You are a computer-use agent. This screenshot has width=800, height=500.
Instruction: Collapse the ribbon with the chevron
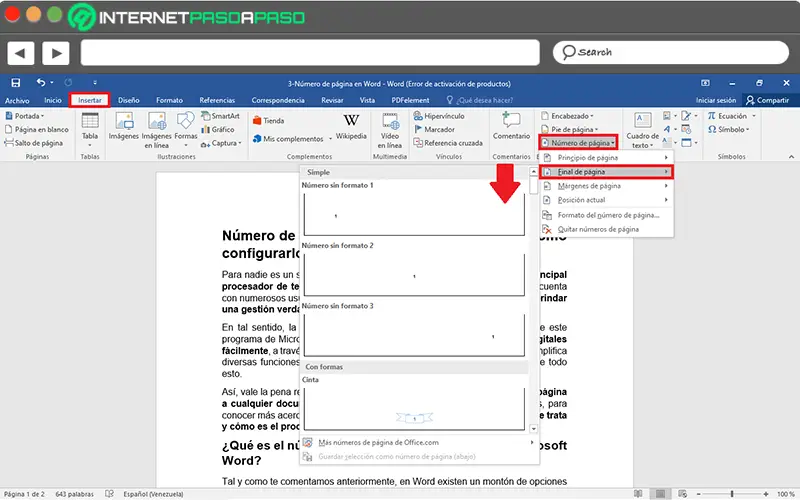click(x=791, y=157)
